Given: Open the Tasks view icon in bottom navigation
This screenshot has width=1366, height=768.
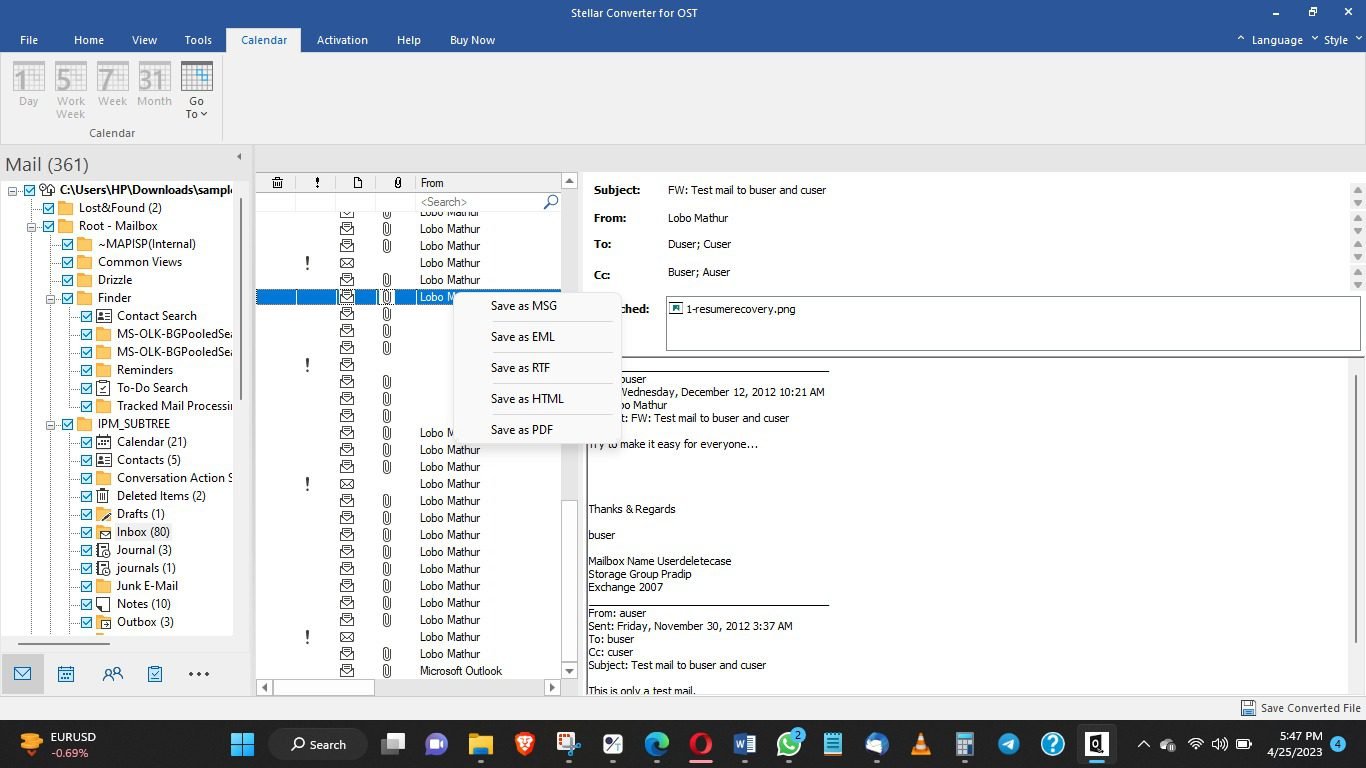Looking at the screenshot, I should coord(155,674).
